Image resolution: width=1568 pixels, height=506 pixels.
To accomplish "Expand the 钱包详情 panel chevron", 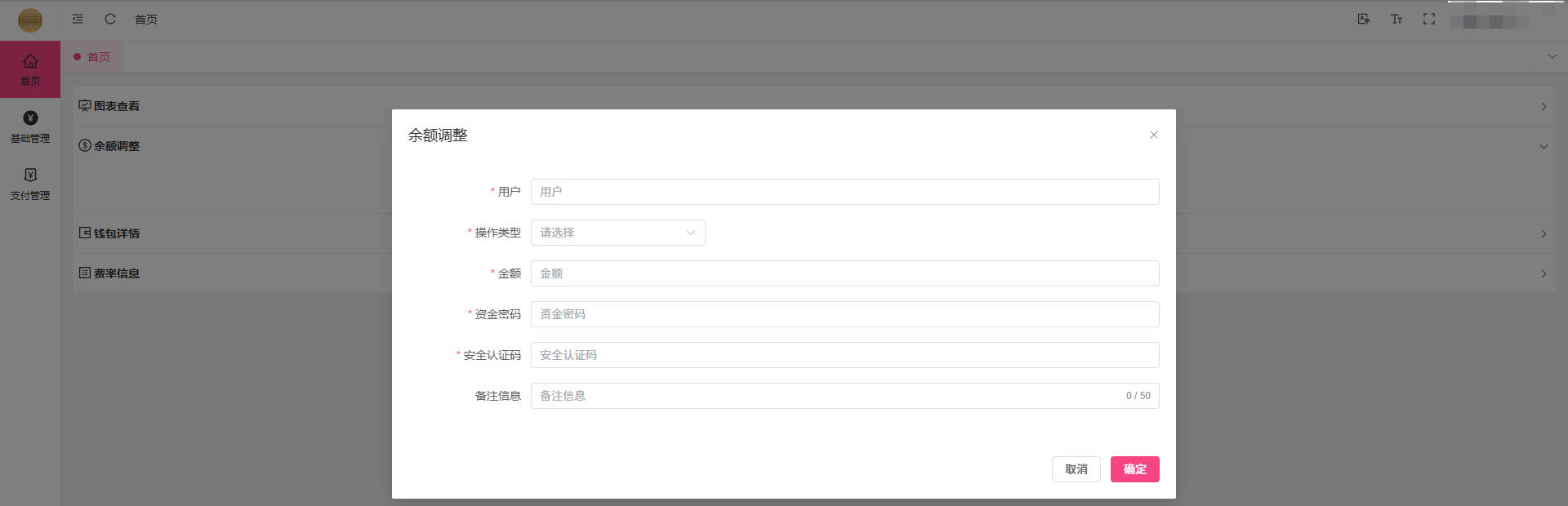I will coord(1543,233).
